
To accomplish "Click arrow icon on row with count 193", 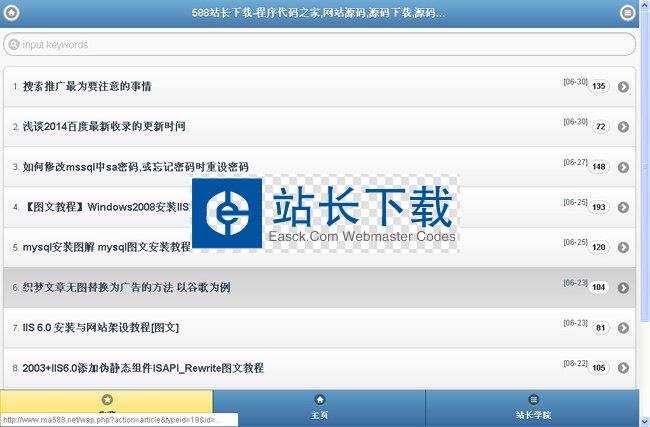I will pos(623,207).
